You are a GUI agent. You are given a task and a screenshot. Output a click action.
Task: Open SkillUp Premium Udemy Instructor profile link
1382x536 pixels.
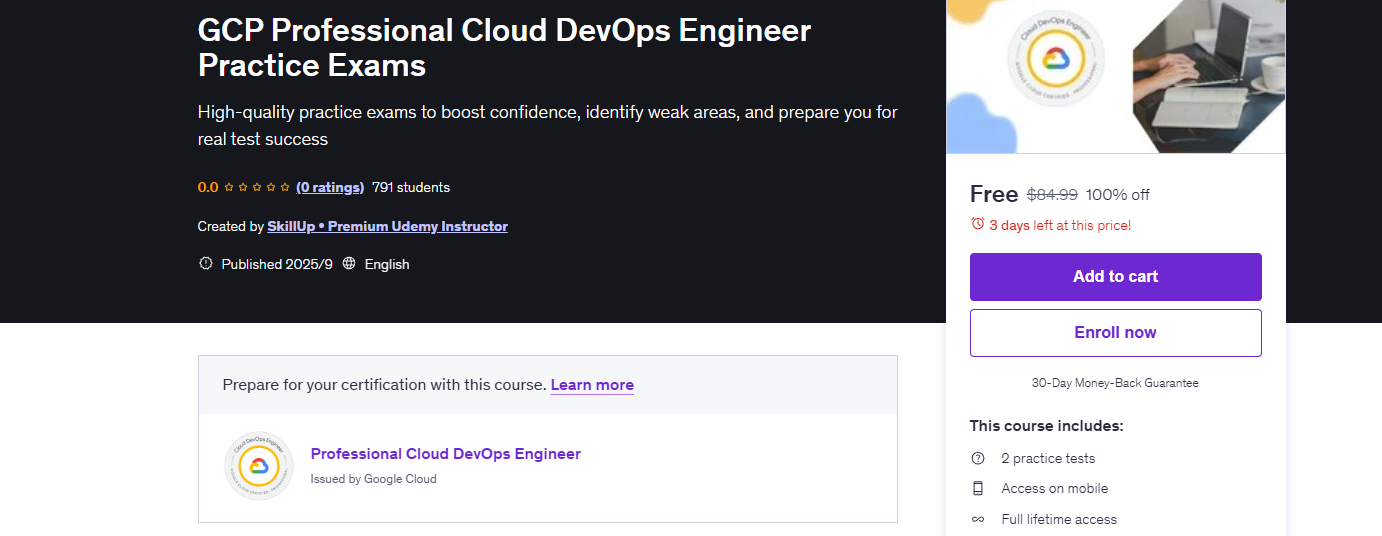coord(387,226)
